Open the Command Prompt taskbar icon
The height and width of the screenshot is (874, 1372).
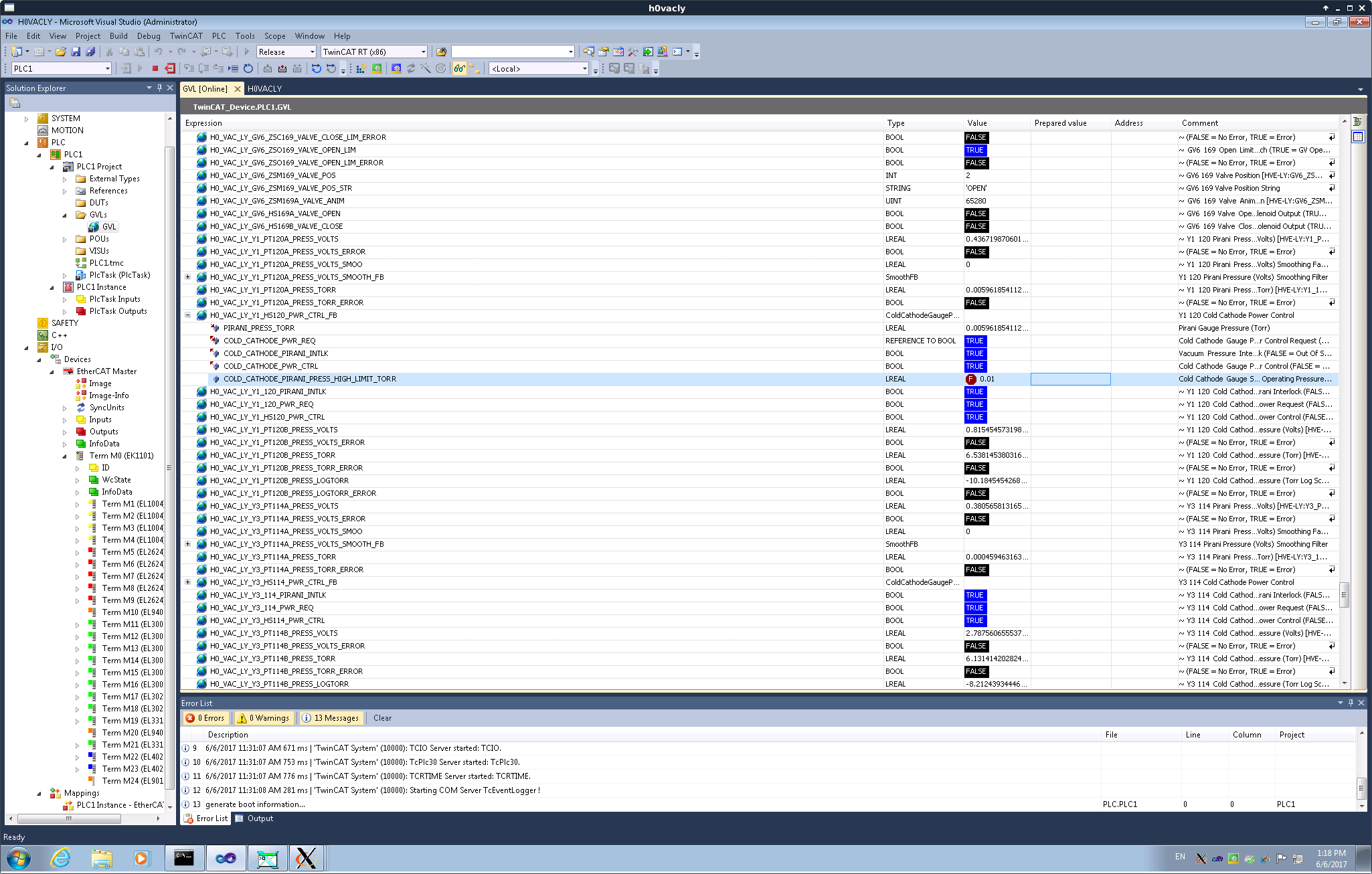tap(184, 858)
